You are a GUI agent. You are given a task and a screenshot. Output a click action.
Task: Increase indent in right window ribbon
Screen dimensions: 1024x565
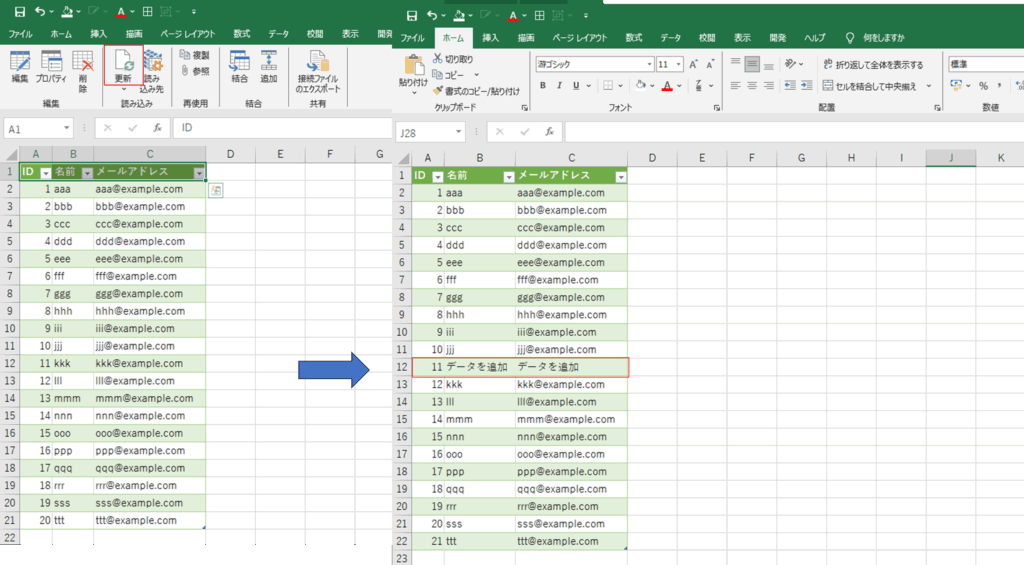[807, 86]
